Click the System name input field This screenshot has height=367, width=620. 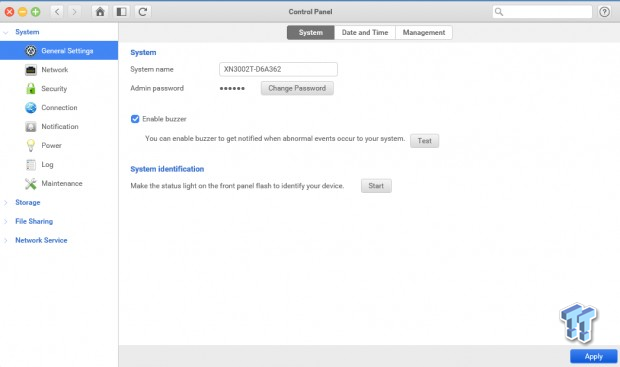tap(278, 69)
